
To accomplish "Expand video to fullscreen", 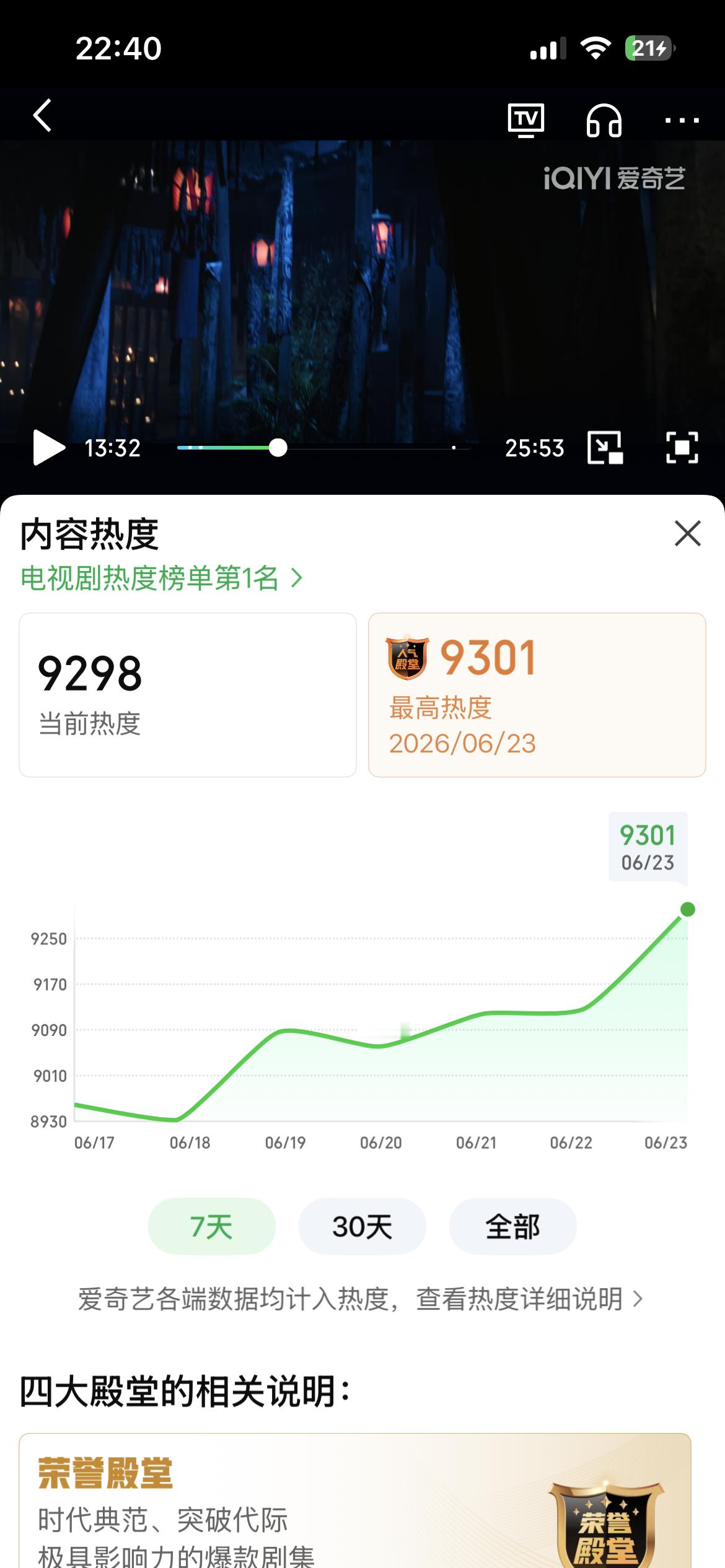I will pos(682,447).
